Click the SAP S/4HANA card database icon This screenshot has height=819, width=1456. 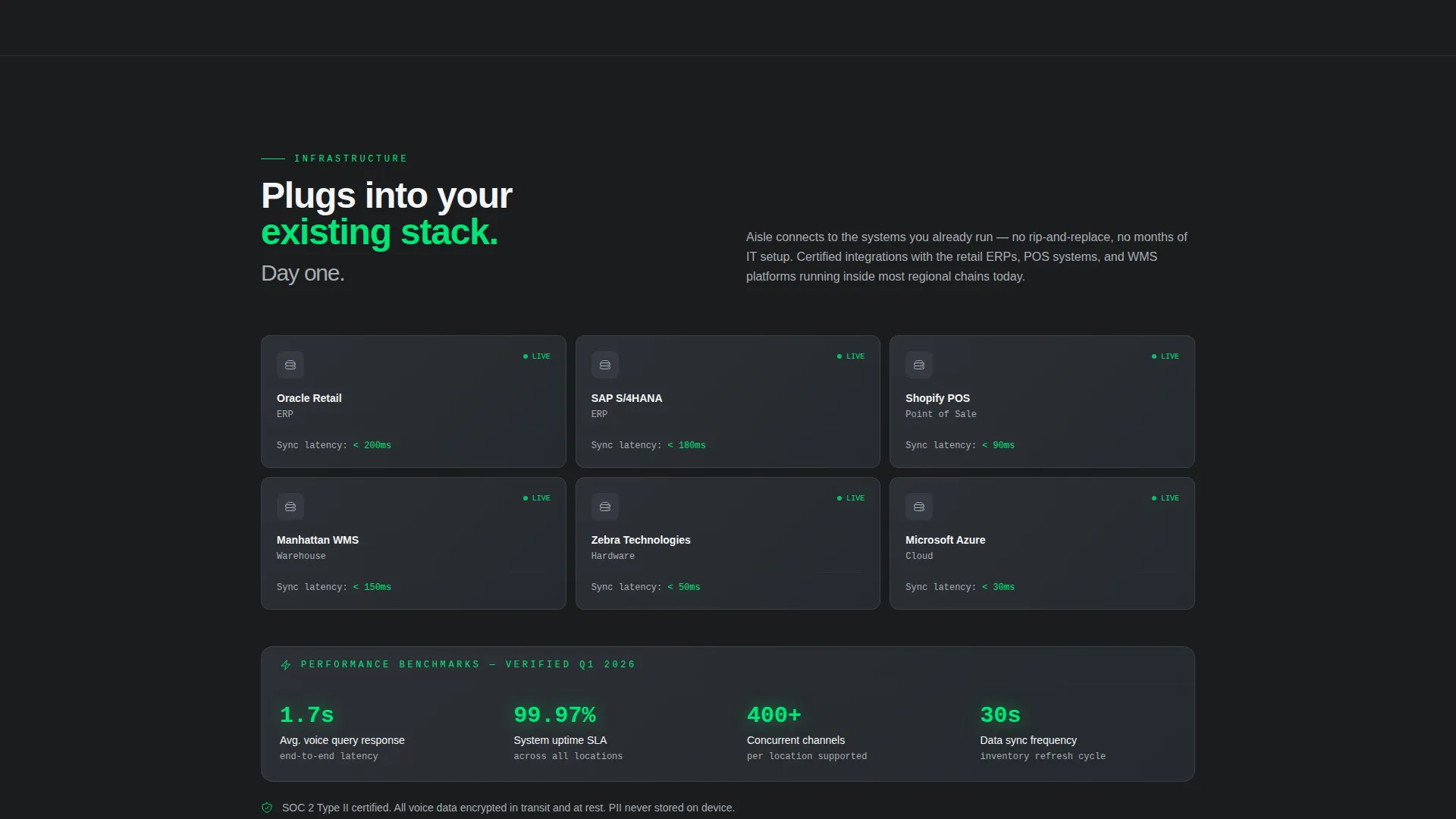pos(605,365)
